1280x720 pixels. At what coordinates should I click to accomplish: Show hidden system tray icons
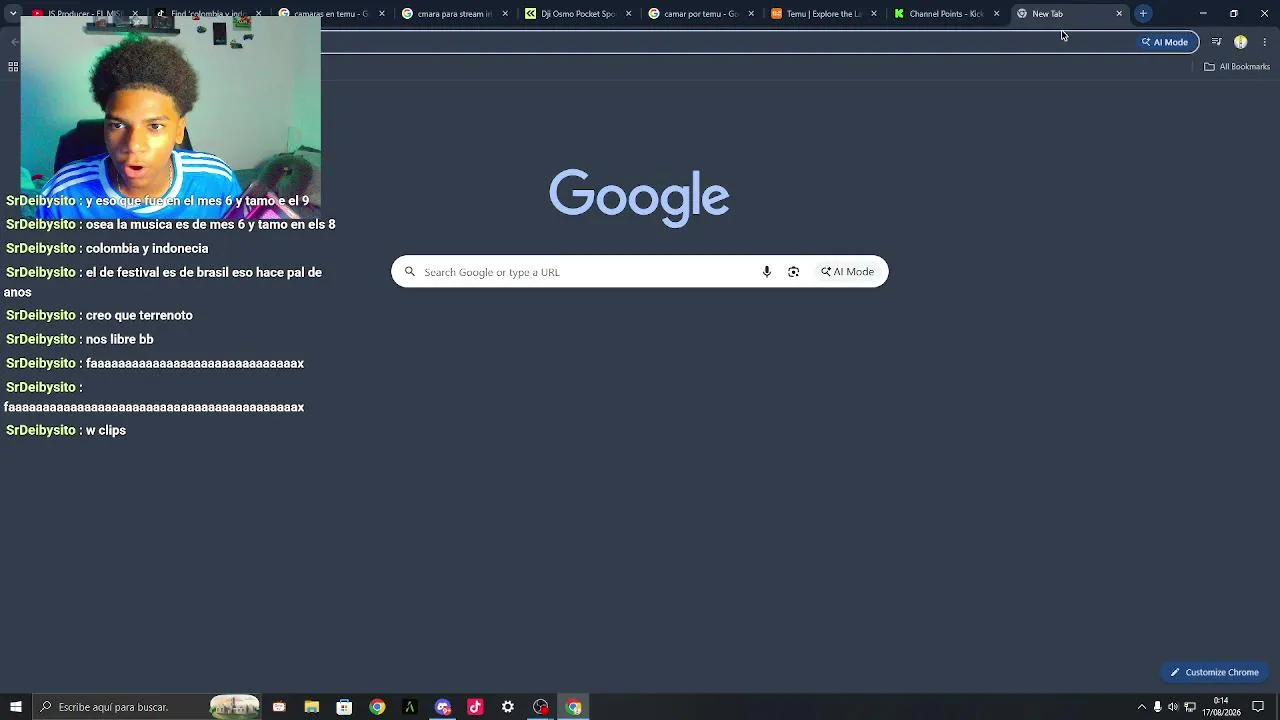point(1141,707)
